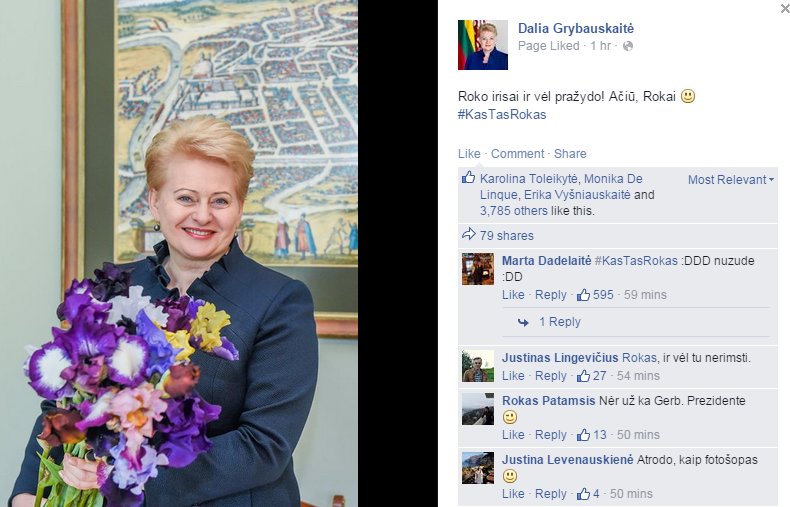Open the Dalia Grybauskaitė page name link
The image size is (790, 507).
pyautogui.click(x=576, y=28)
